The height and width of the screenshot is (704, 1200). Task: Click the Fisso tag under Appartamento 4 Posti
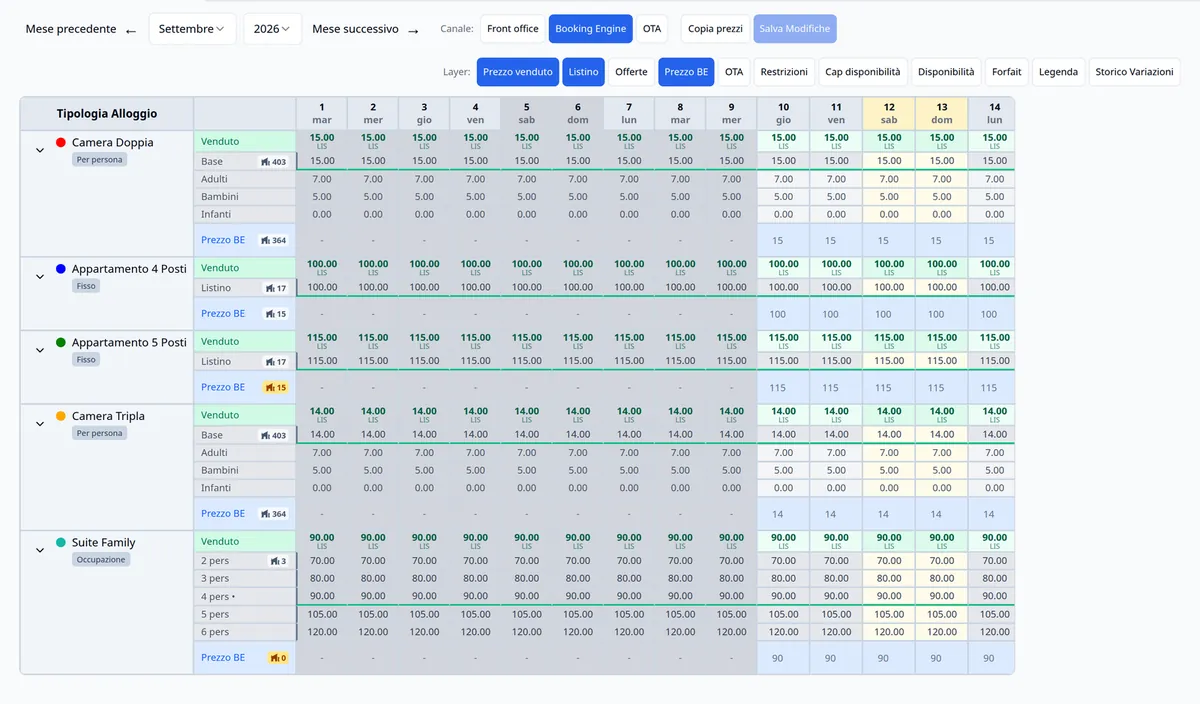[x=86, y=286]
